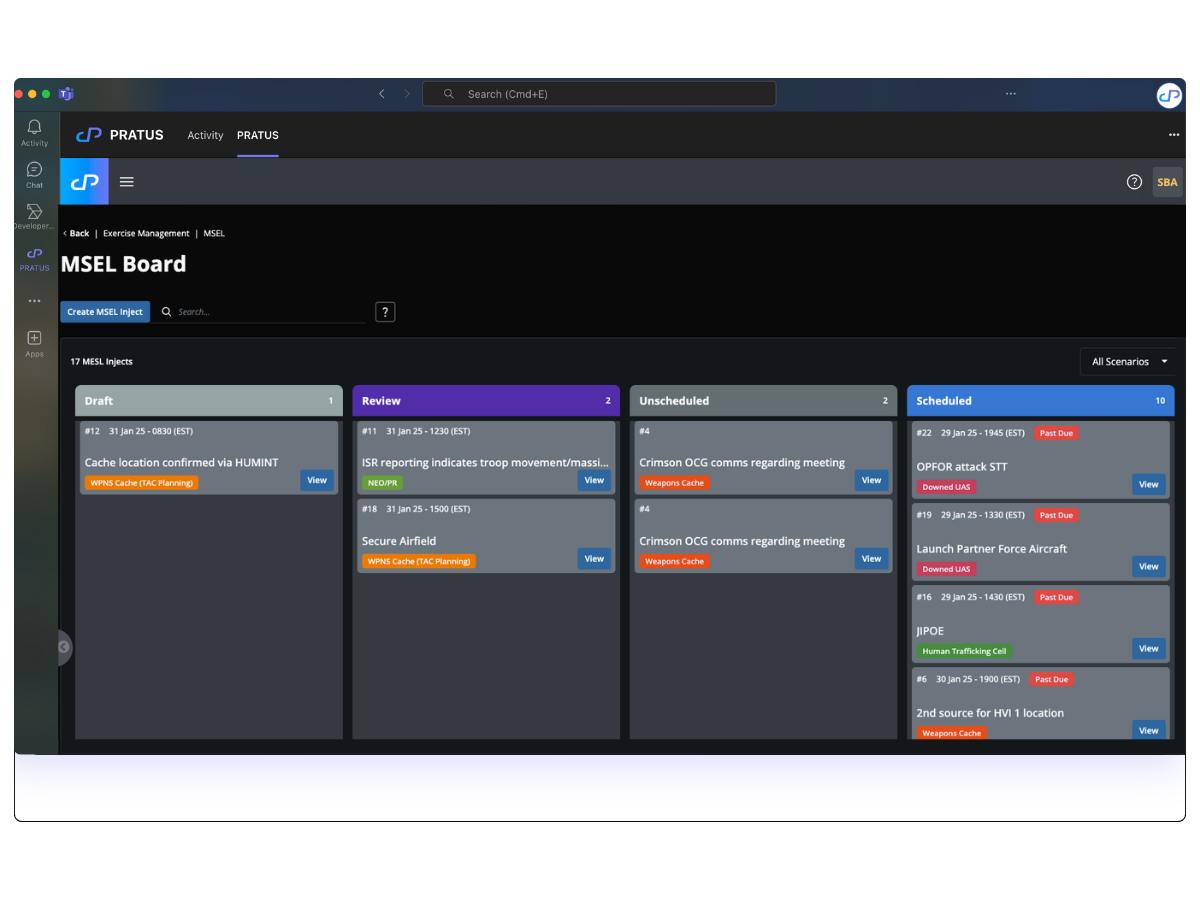Click the Apps plus icon in sidebar
Image resolution: width=1200 pixels, height=900 pixels.
[x=34, y=342]
